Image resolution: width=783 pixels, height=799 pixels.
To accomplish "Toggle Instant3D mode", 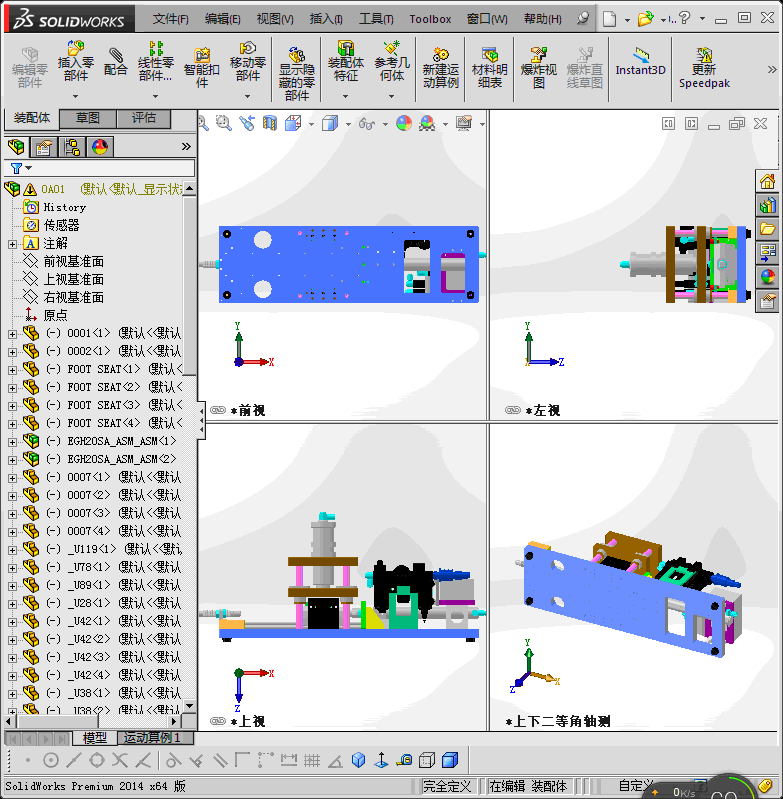I will [640, 61].
